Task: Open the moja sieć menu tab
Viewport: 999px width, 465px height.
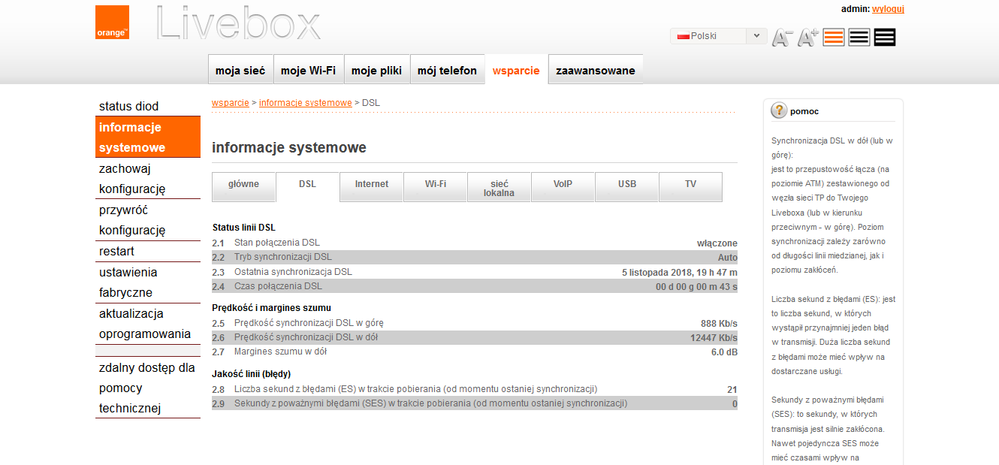Action: (240, 70)
